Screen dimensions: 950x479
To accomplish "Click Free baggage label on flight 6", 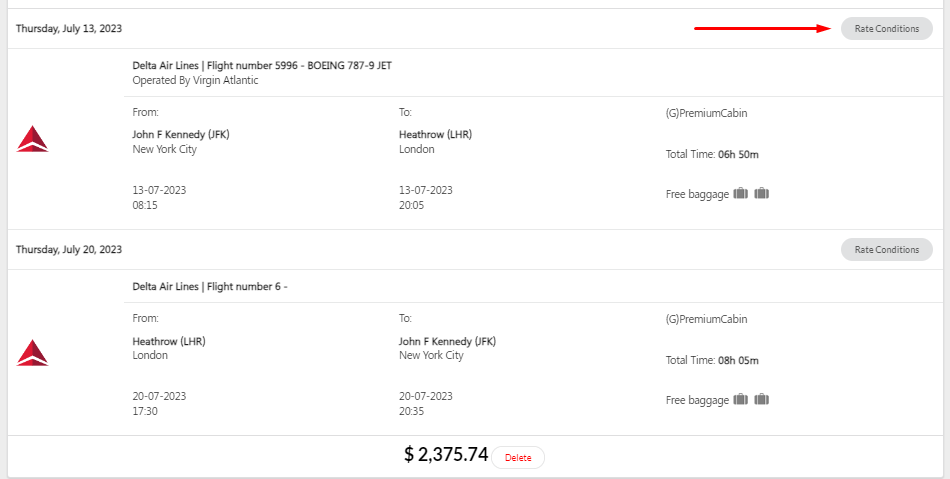I will pos(697,400).
